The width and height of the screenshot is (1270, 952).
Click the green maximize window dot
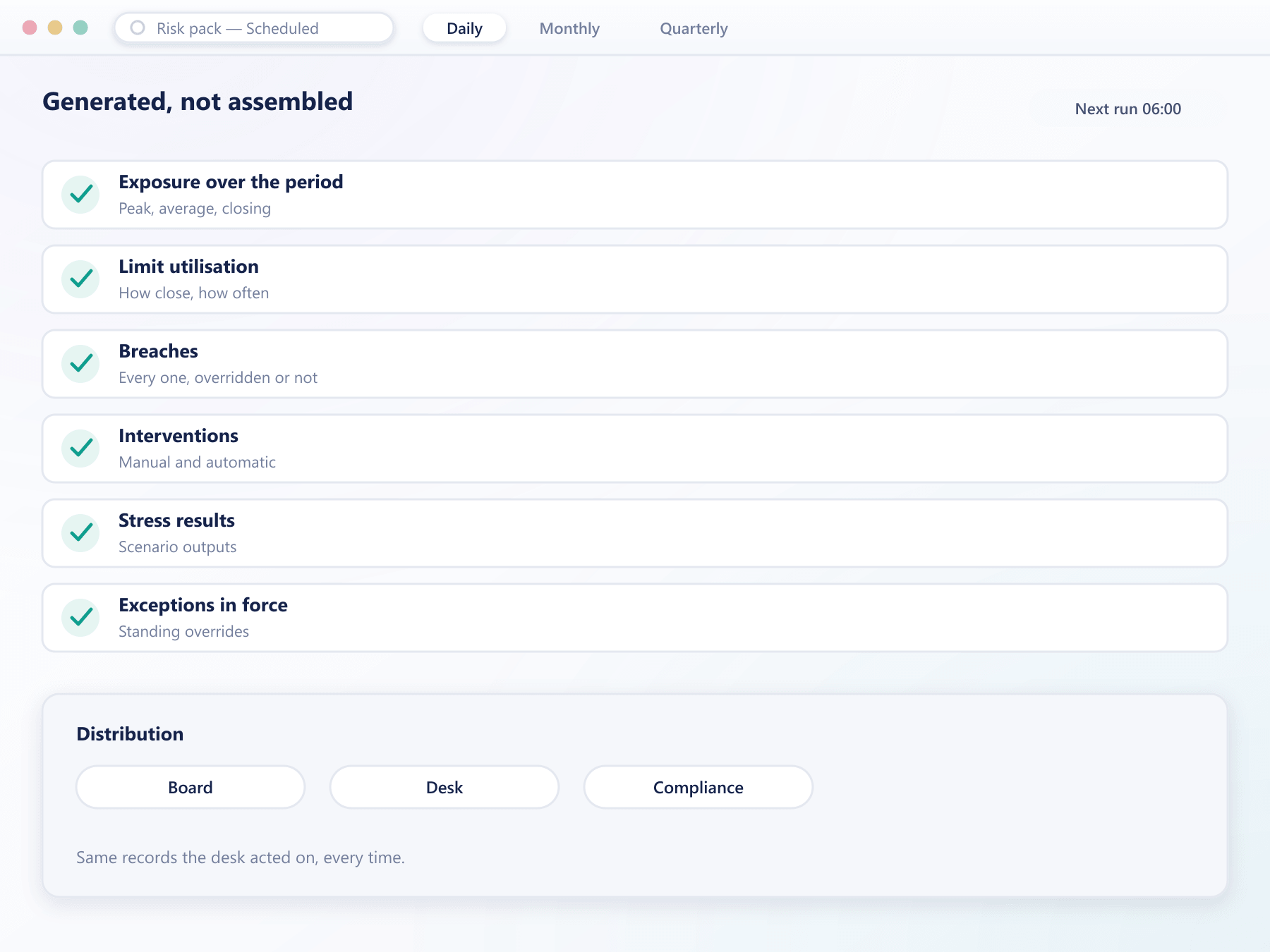pos(80,28)
